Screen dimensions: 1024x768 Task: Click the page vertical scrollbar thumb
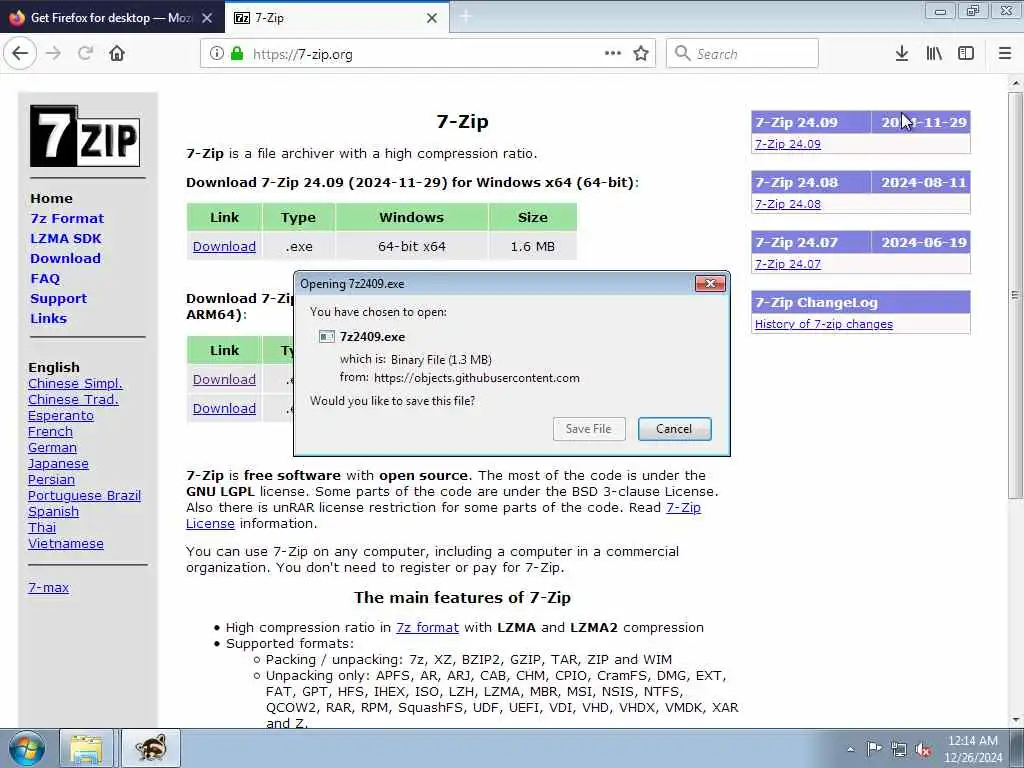(1015, 295)
